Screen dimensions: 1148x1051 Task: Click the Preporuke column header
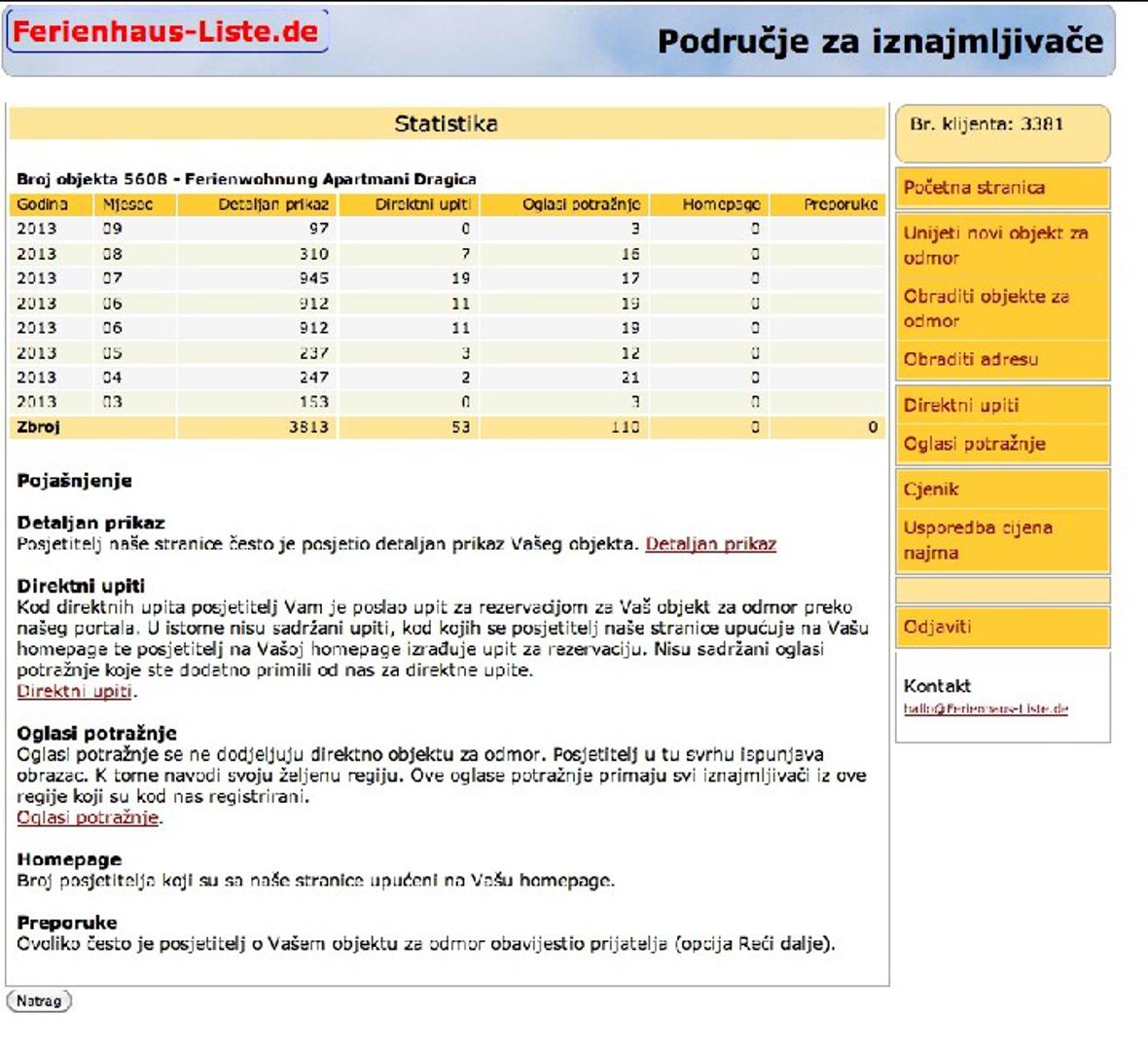[840, 204]
